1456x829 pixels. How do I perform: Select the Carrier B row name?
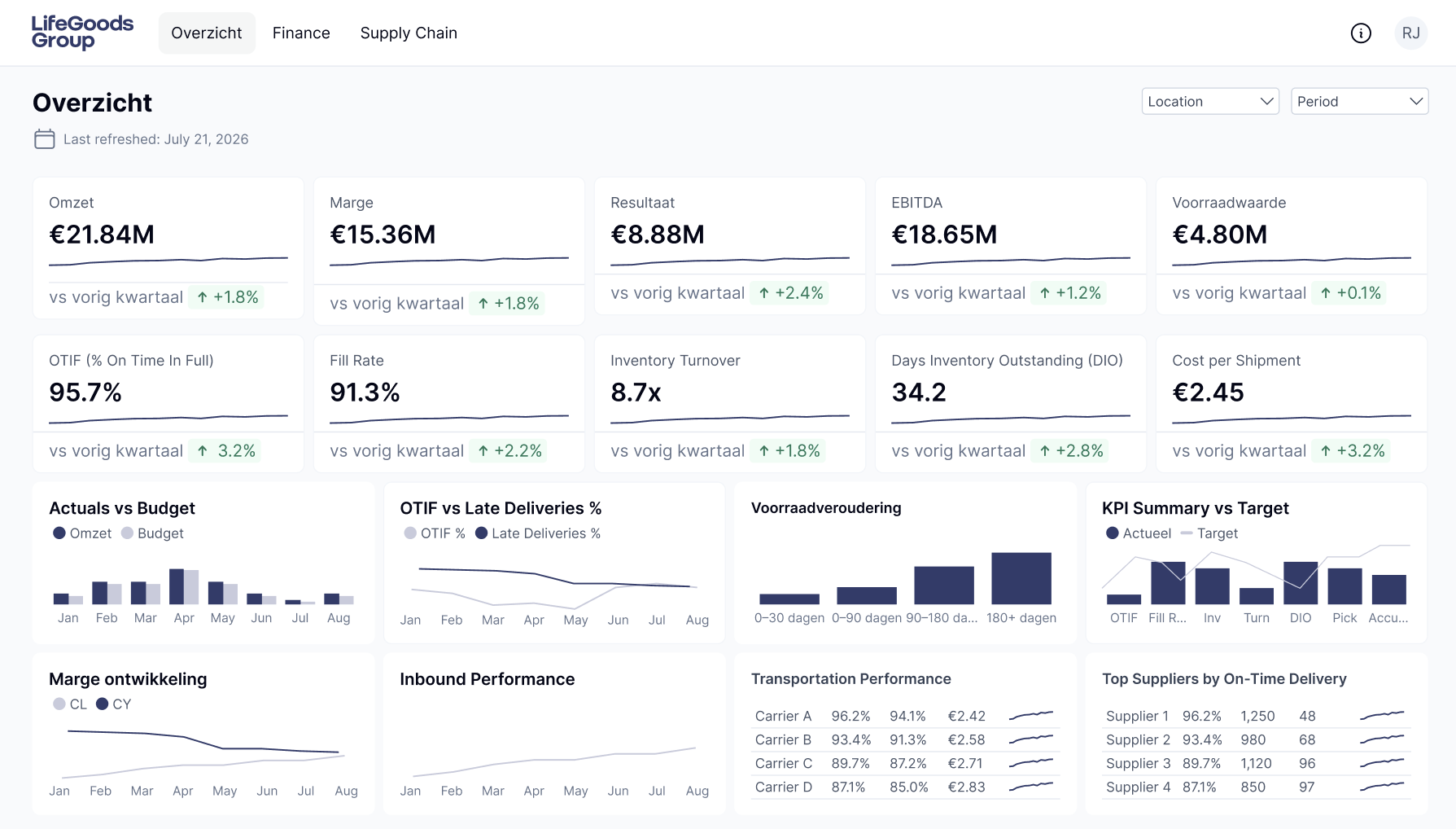tap(783, 740)
